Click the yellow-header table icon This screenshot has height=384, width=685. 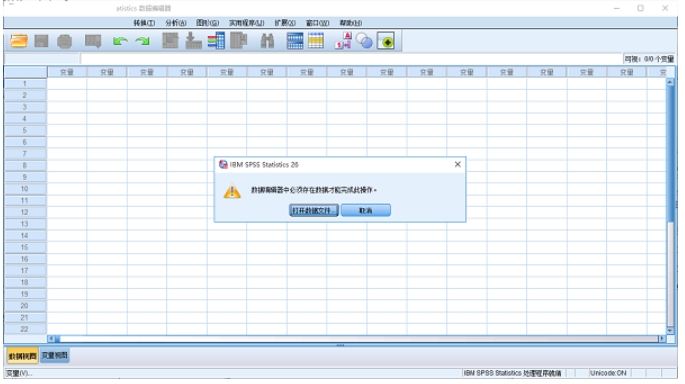[315, 41]
